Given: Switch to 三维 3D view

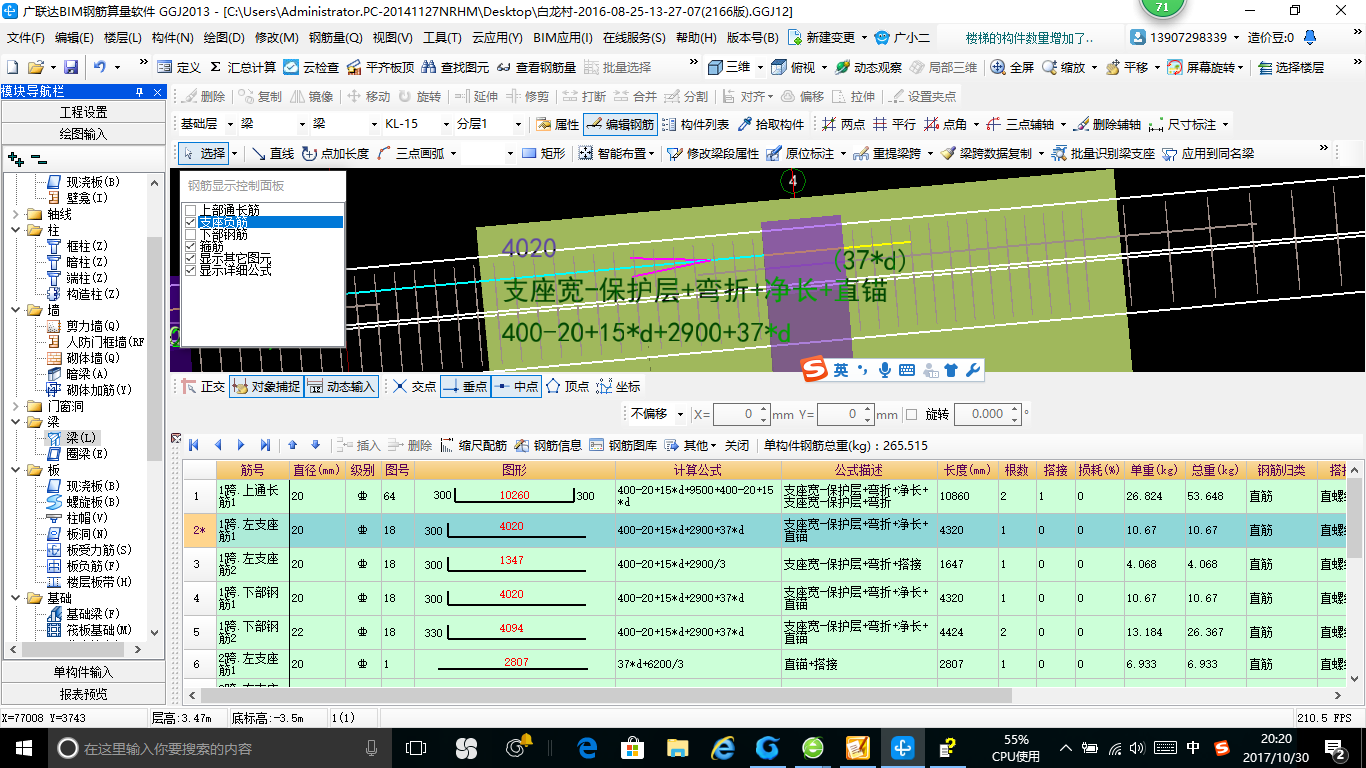Looking at the screenshot, I should click(x=729, y=67).
